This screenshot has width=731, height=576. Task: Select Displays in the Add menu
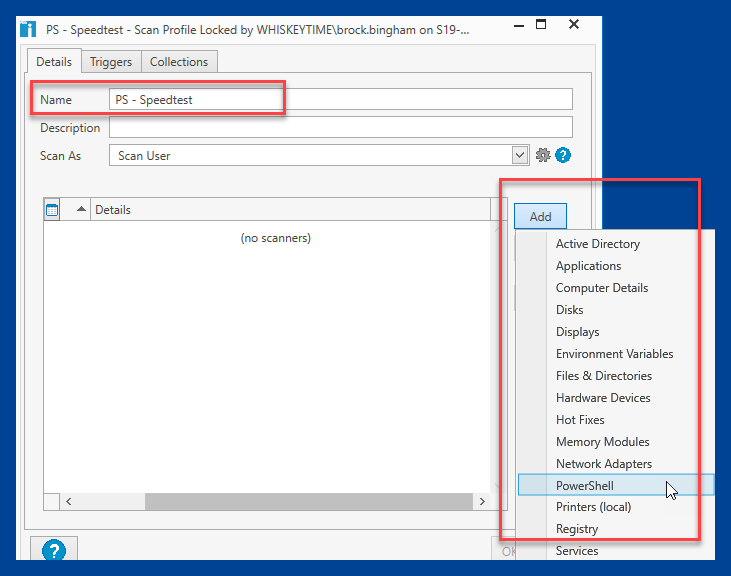click(x=616, y=332)
